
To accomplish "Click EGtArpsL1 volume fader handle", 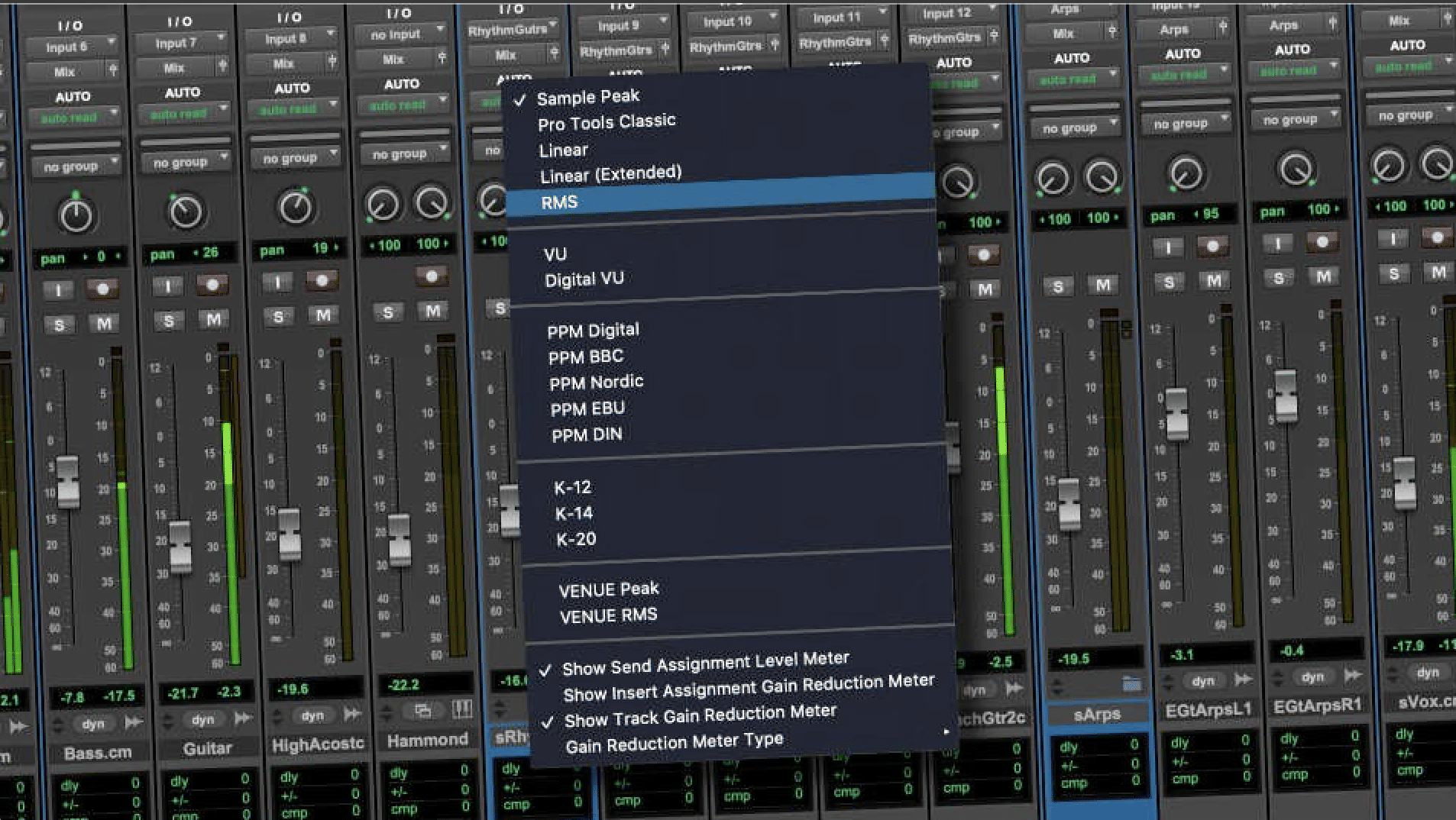I will 1177,414.
